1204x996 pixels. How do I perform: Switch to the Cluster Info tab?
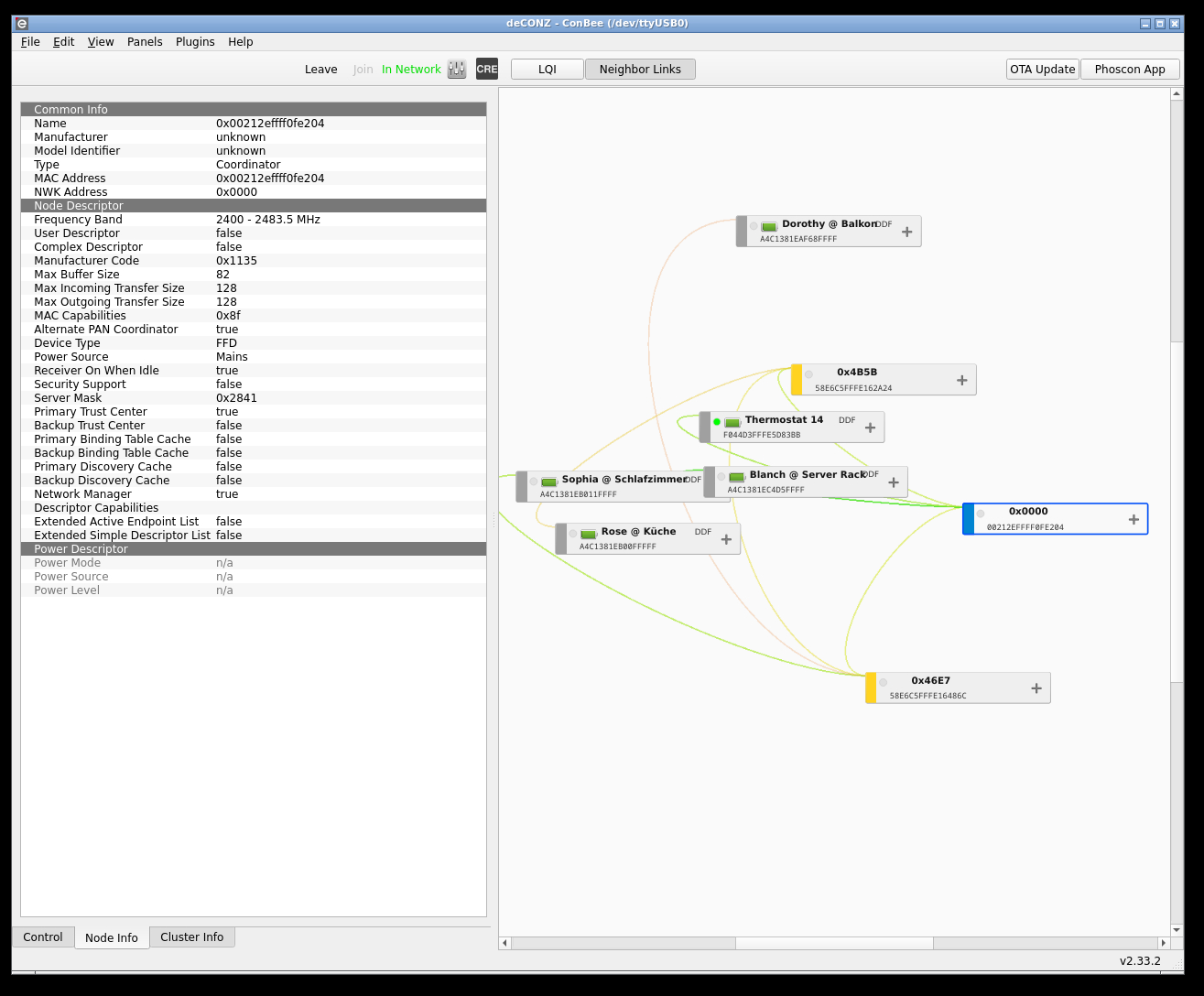coord(192,937)
